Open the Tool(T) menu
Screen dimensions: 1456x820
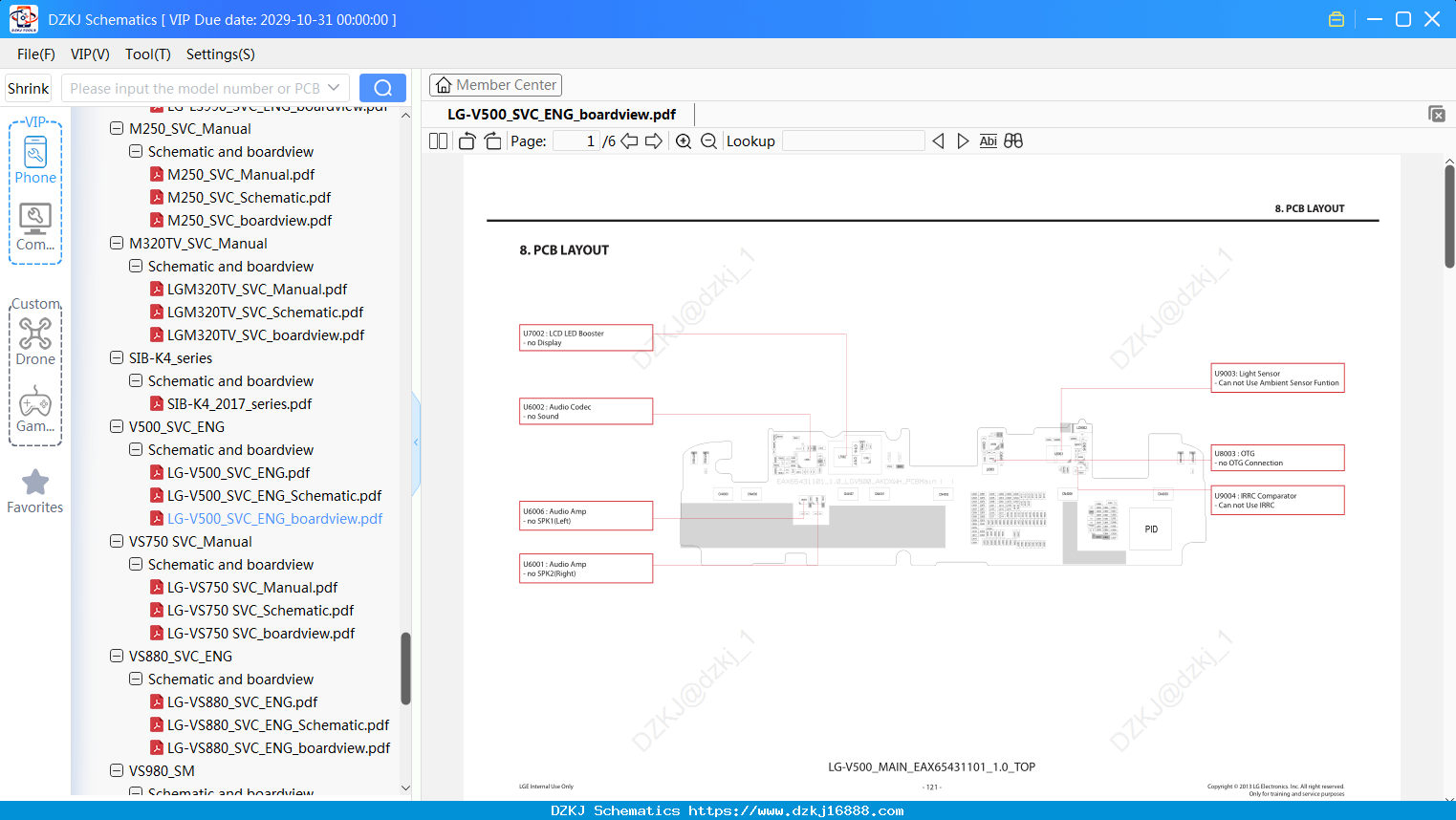148,54
